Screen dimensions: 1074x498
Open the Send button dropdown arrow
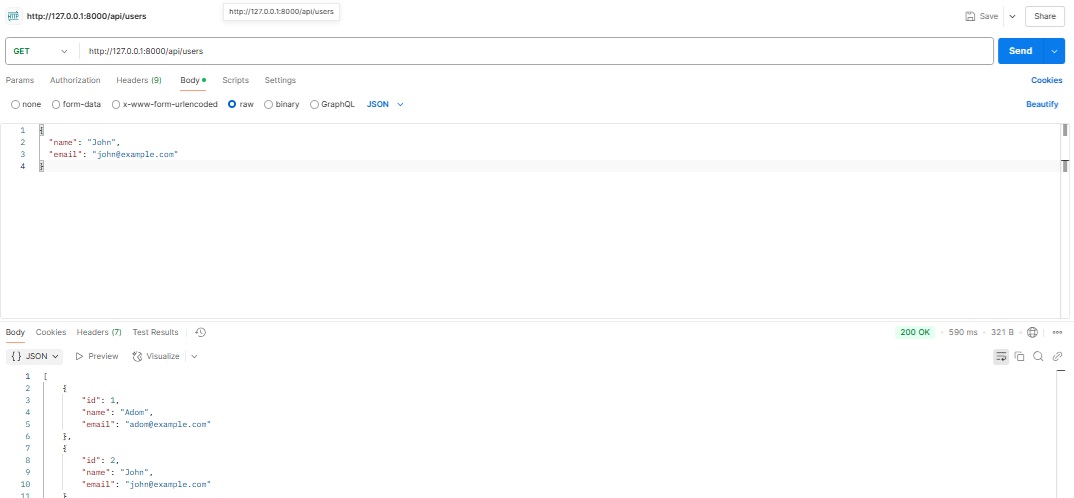coord(1054,51)
